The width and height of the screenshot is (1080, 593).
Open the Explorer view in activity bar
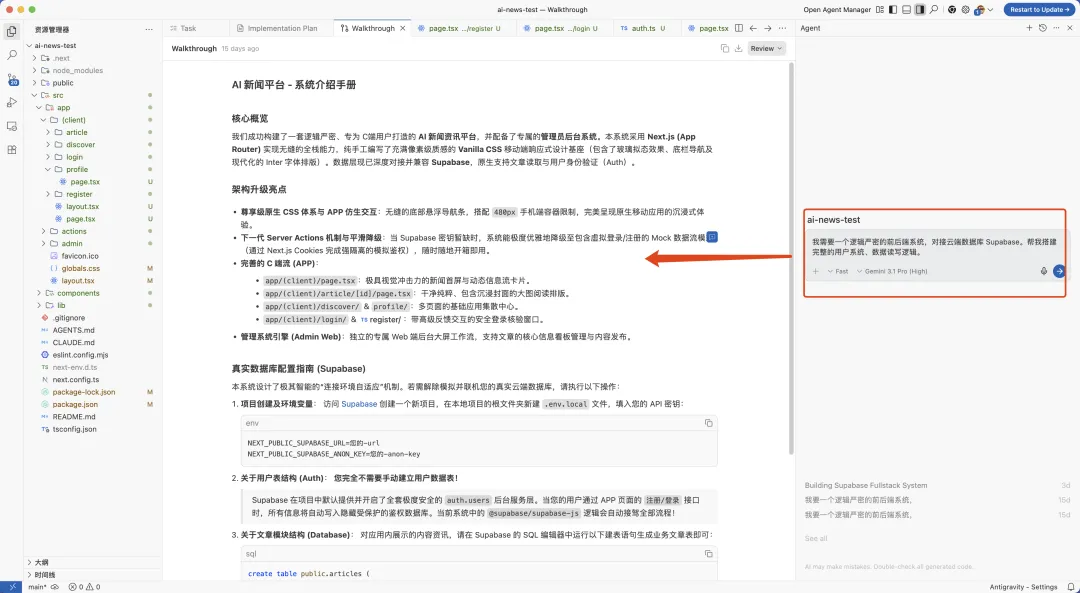12,31
